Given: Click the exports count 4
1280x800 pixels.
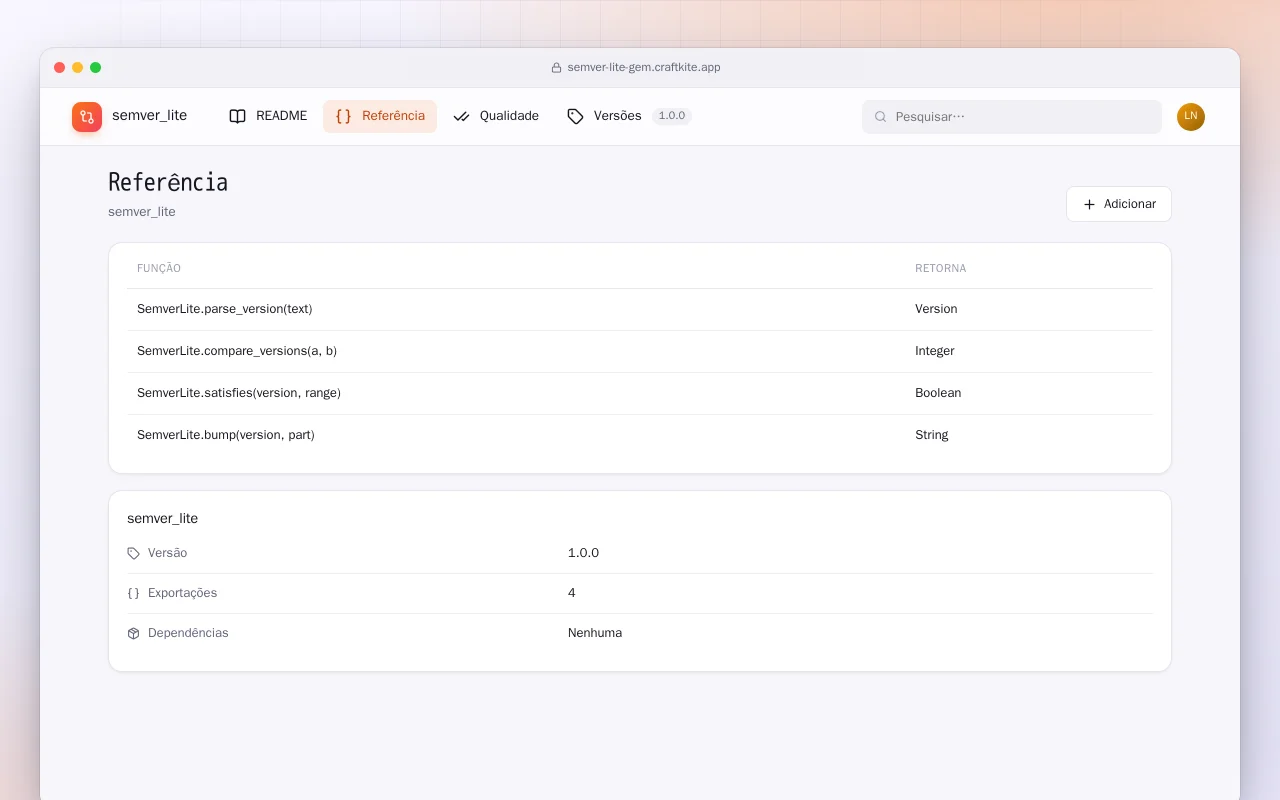Looking at the screenshot, I should point(572,593).
